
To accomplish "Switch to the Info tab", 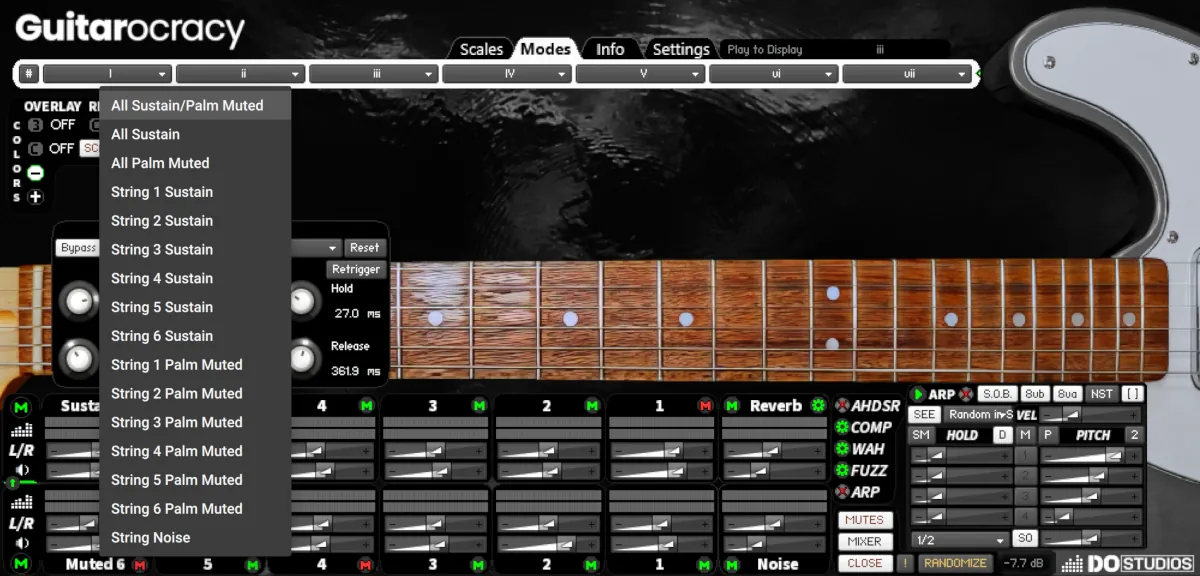I will click(x=610, y=49).
